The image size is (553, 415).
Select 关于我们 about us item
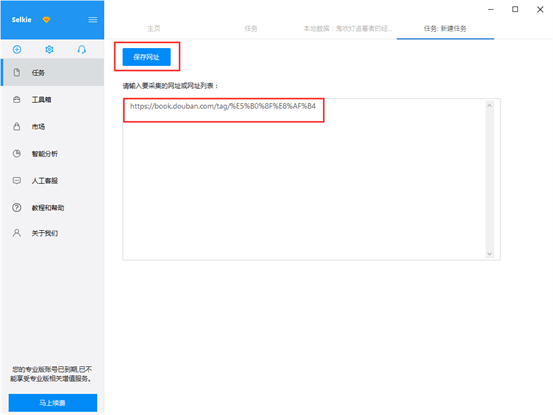coord(52,233)
